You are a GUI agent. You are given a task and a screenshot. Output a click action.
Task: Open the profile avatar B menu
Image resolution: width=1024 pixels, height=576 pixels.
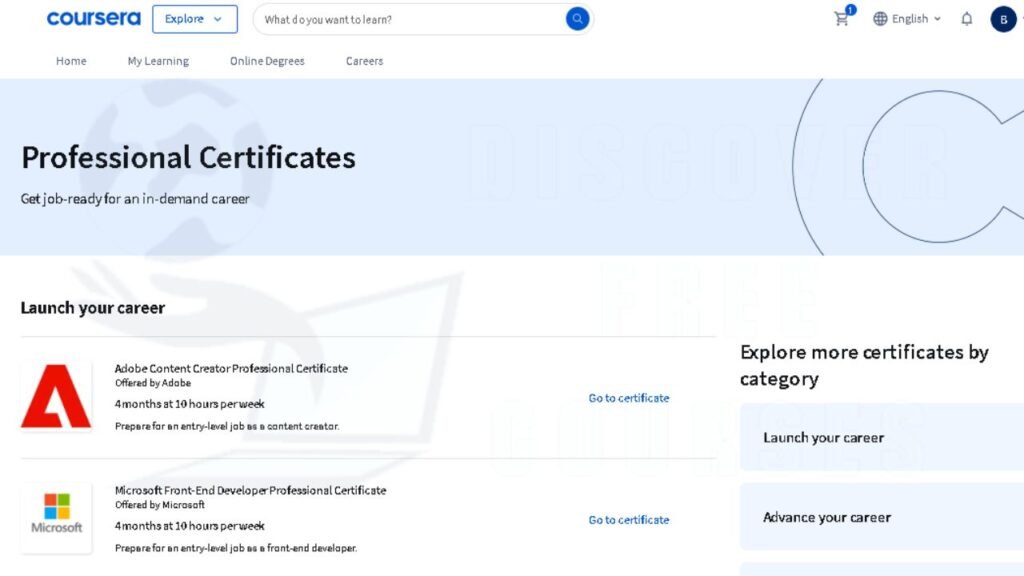1003,19
